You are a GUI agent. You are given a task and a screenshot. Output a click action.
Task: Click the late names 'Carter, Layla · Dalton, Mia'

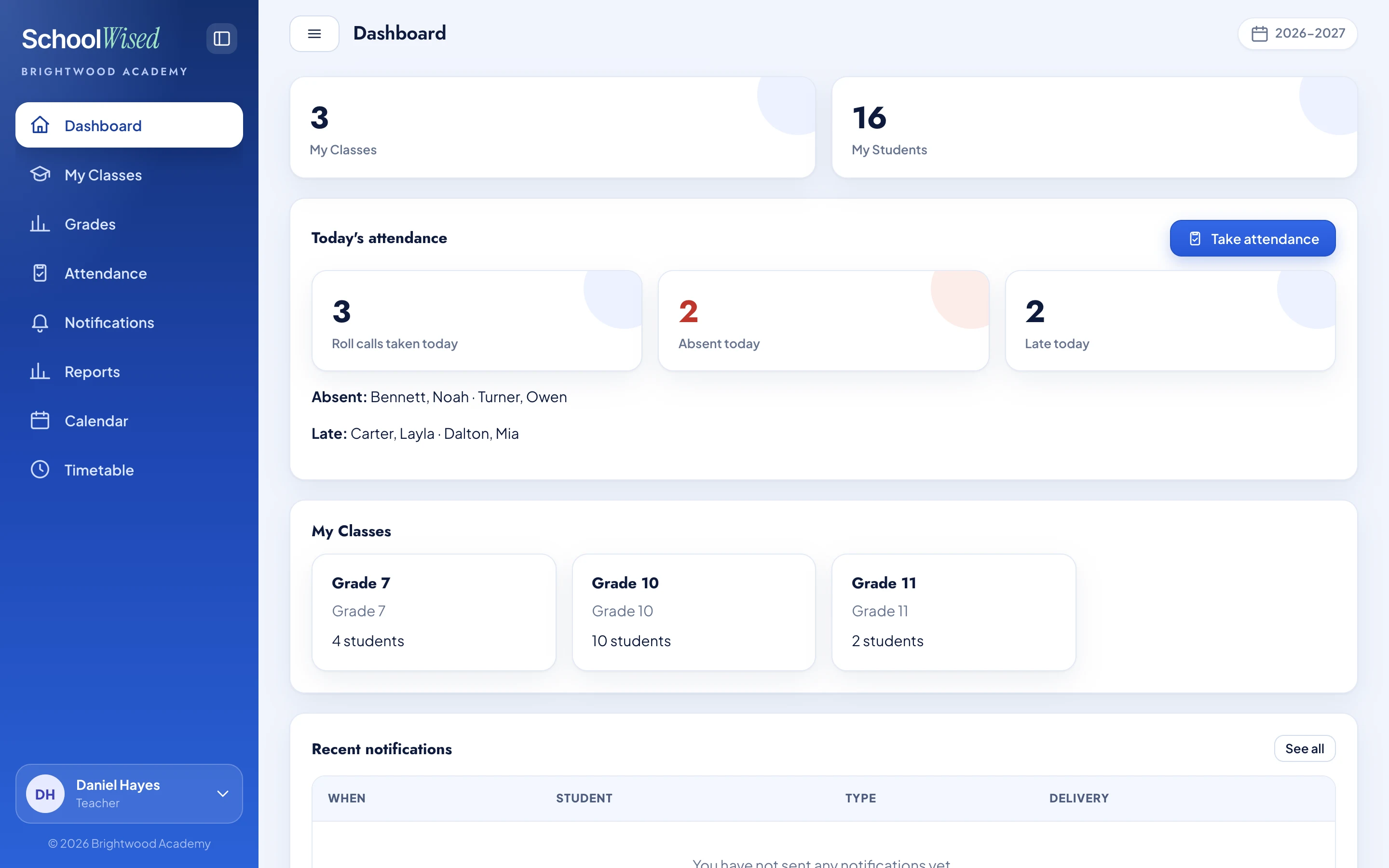point(435,434)
